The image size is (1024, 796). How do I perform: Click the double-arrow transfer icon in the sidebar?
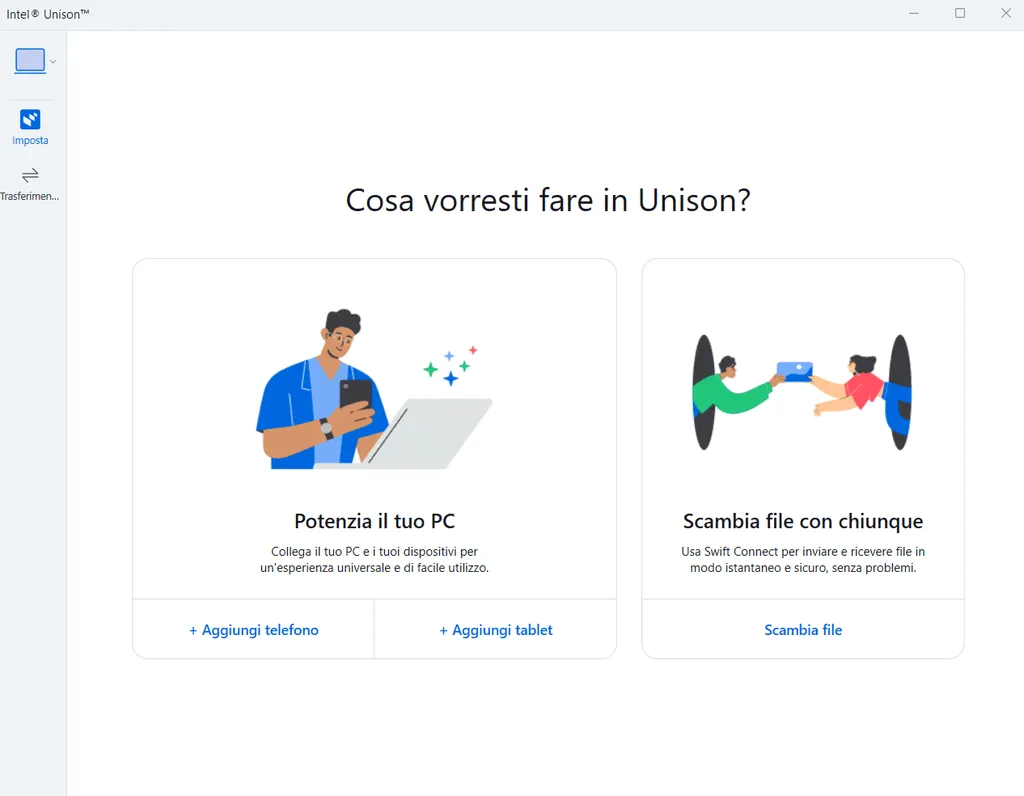pyautogui.click(x=30, y=174)
